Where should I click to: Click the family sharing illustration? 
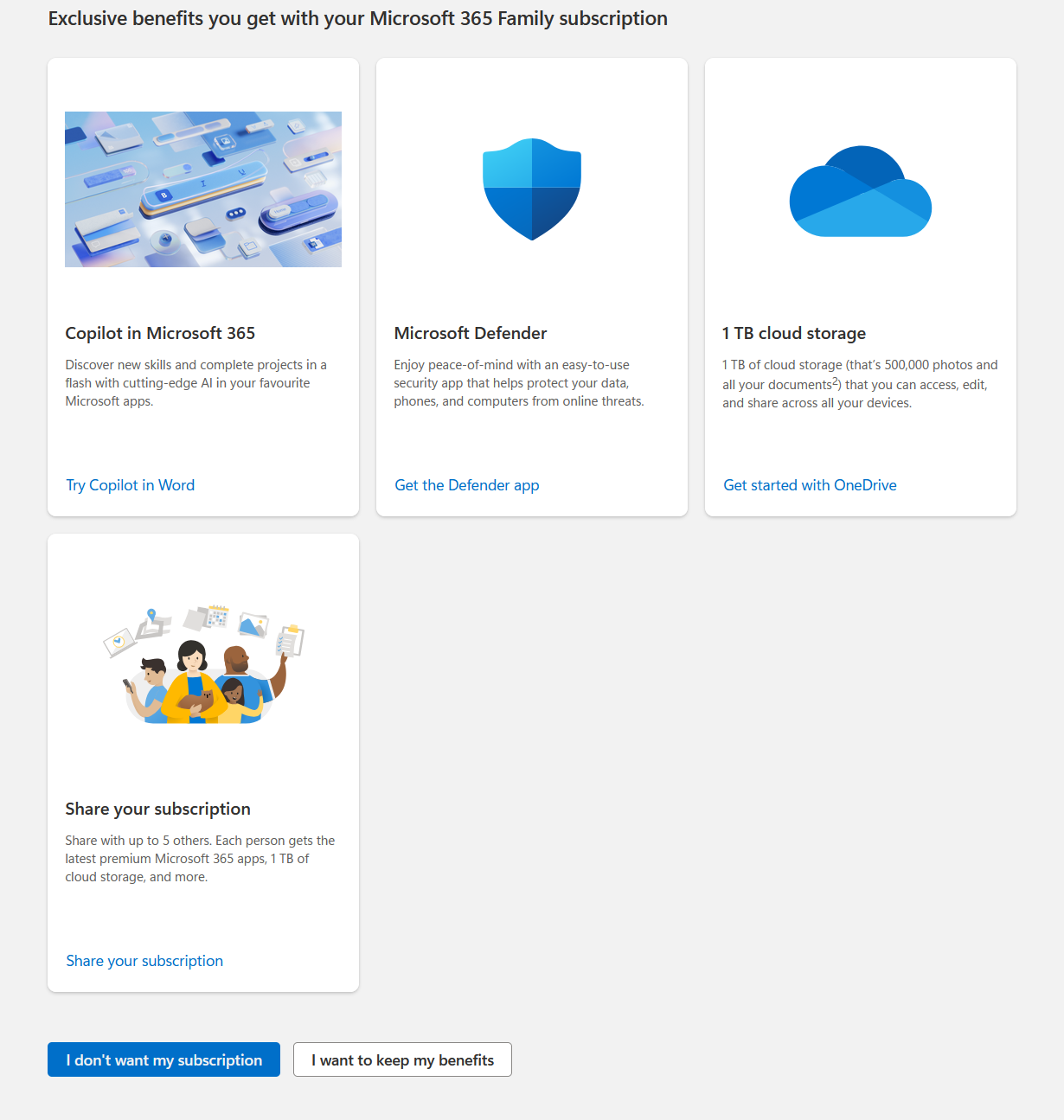click(x=203, y=664)
